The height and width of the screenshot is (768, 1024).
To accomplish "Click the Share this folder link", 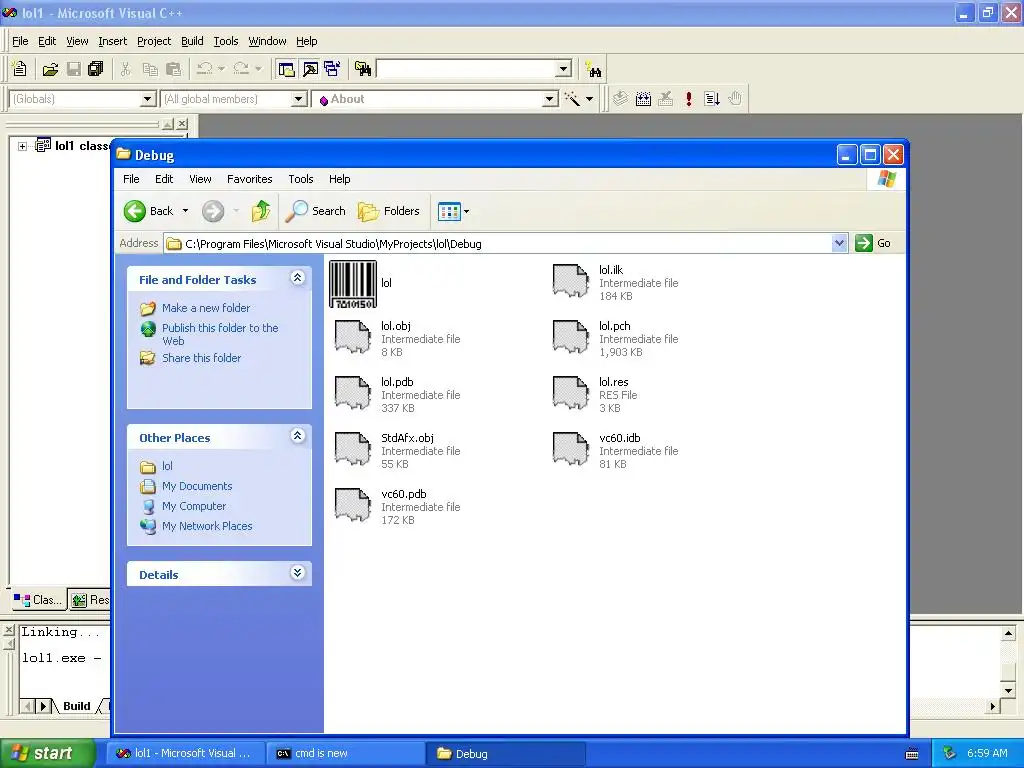I will [x=201, y=358].
